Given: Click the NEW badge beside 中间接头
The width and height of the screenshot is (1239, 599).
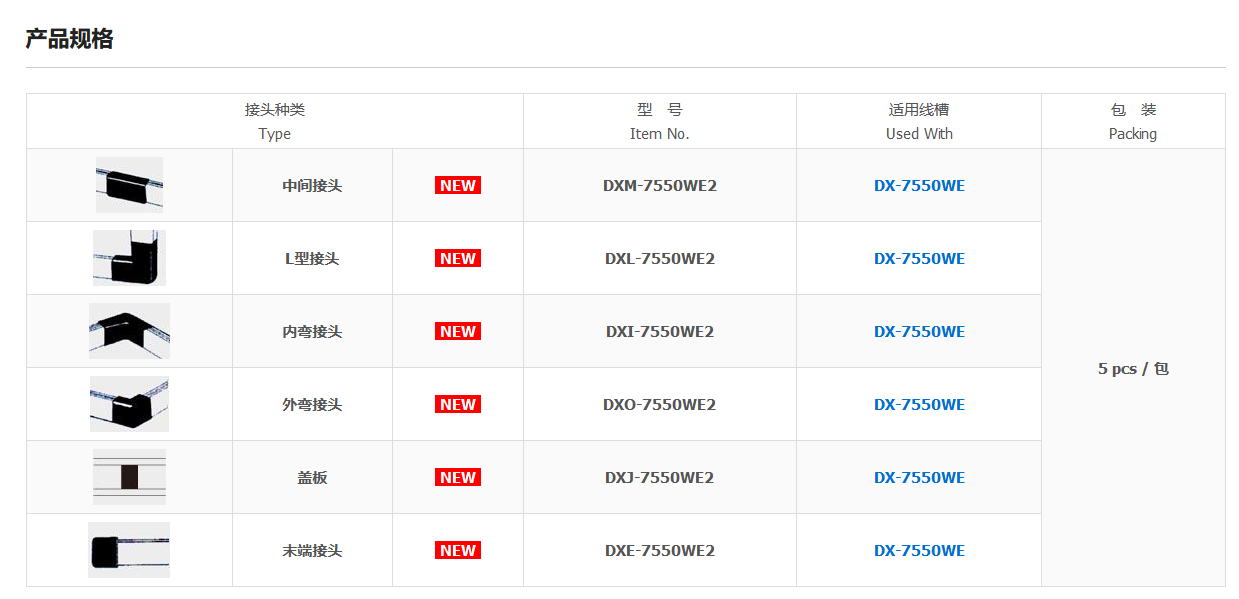Looking at the screenshot, I should click(x=458, y=185).
